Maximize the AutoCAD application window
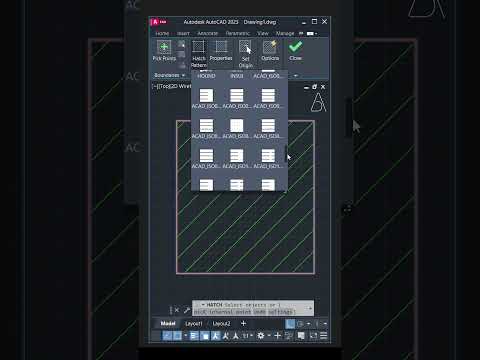 tap(314, 22)
